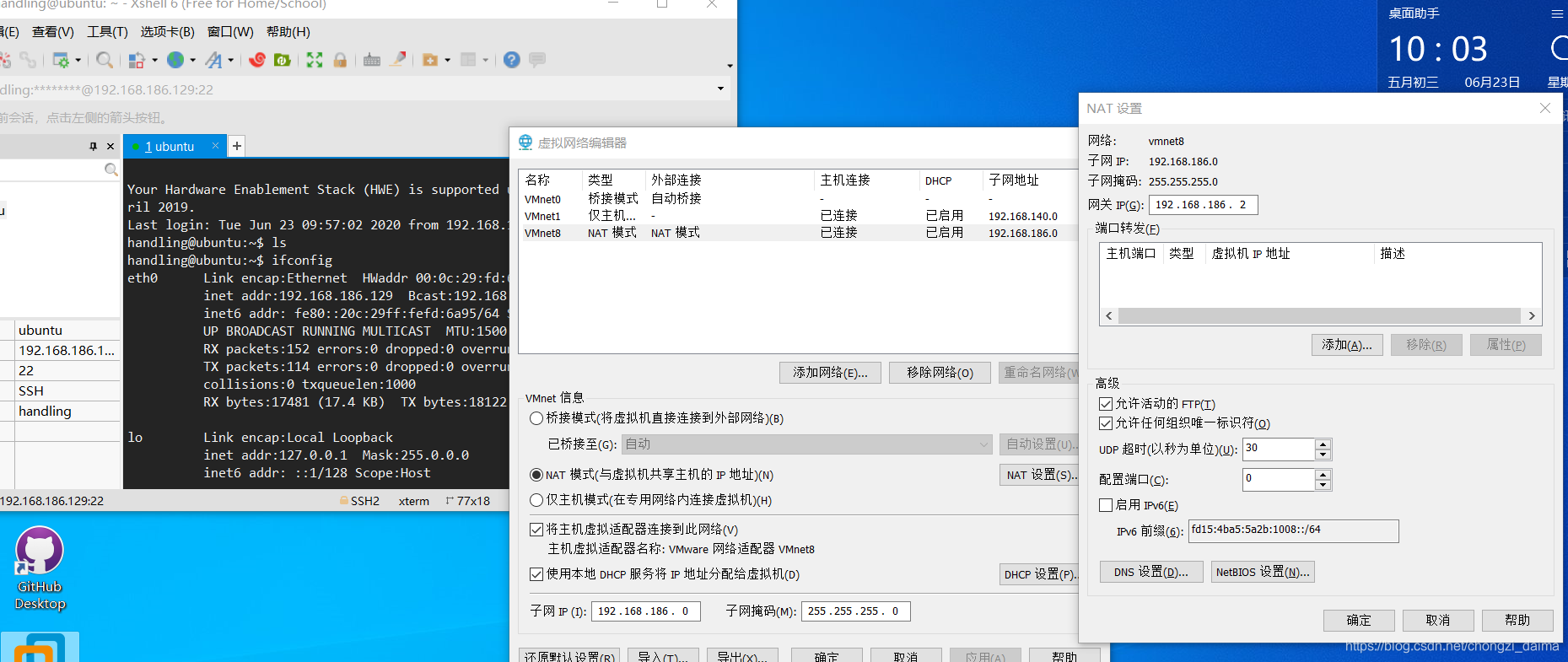Expand the globe encoding dropdown arrow
1568x662 pixels.
[x=193, y=60]
